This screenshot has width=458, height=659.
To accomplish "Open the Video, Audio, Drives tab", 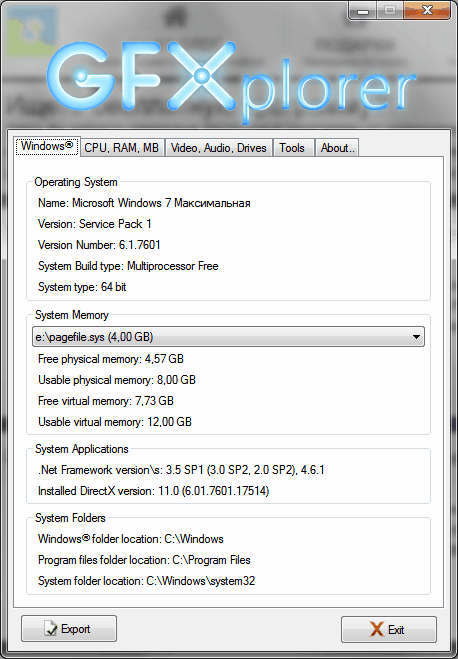I will (218, 148).
